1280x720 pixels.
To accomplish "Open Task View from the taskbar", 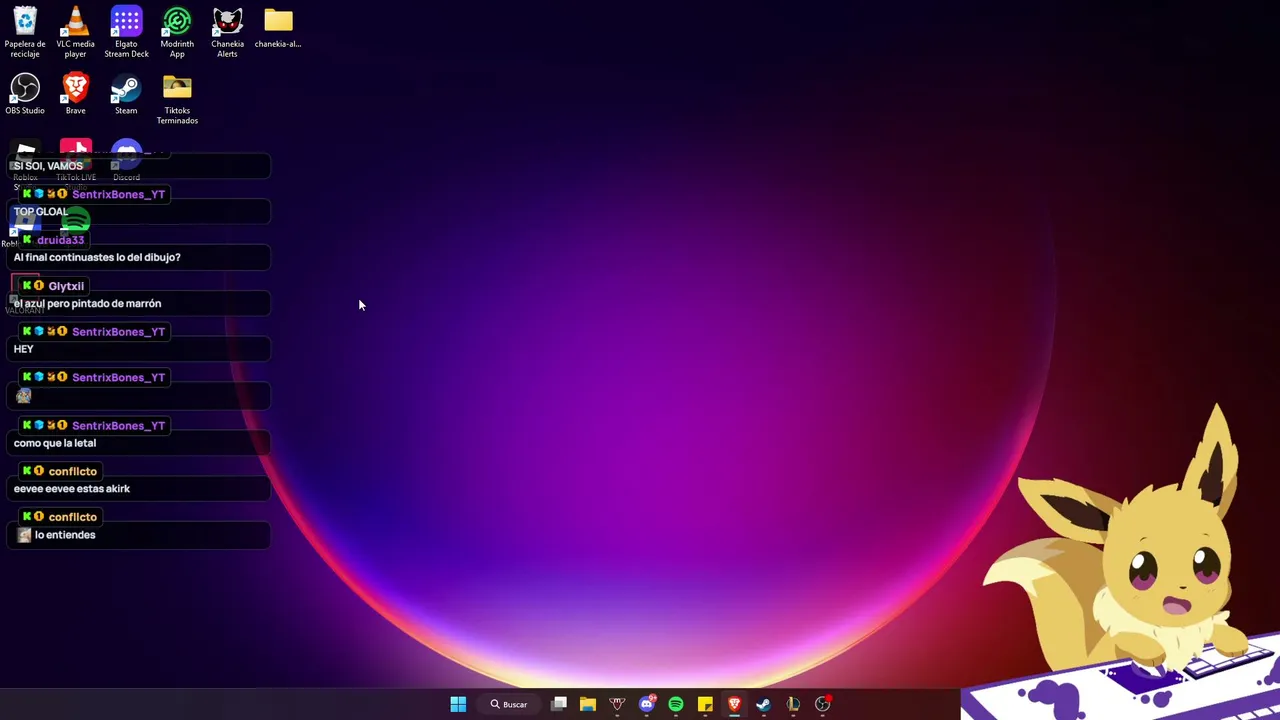I will (x=559, y=704).
